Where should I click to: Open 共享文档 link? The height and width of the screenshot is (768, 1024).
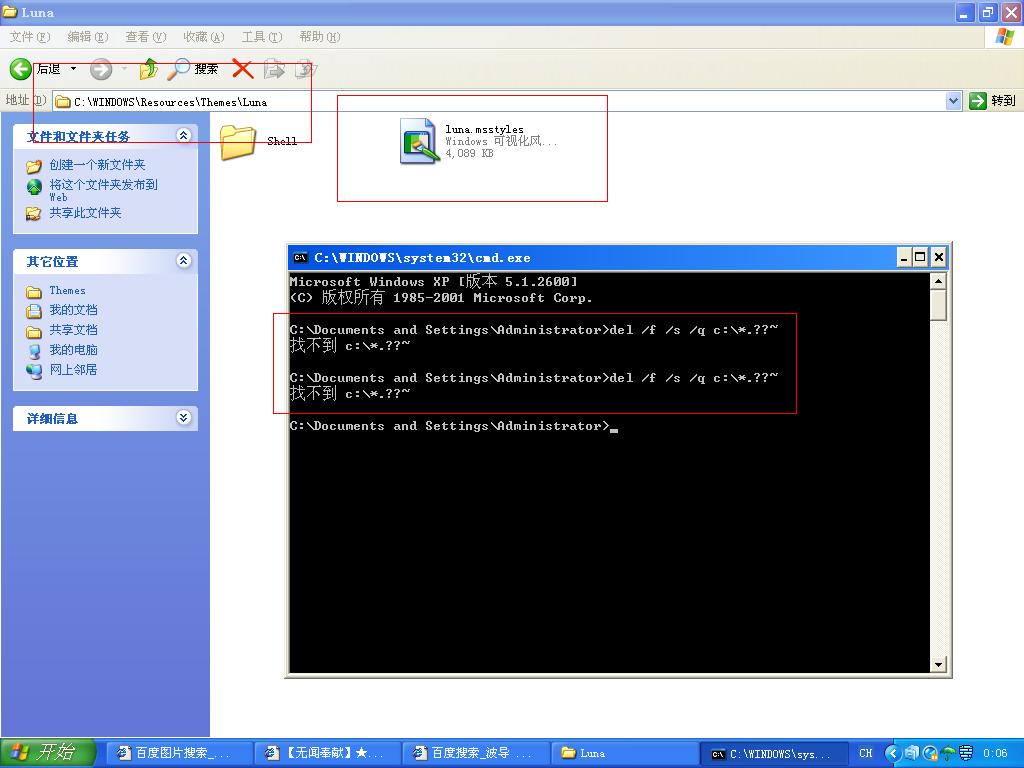click(x=73, y=330)
